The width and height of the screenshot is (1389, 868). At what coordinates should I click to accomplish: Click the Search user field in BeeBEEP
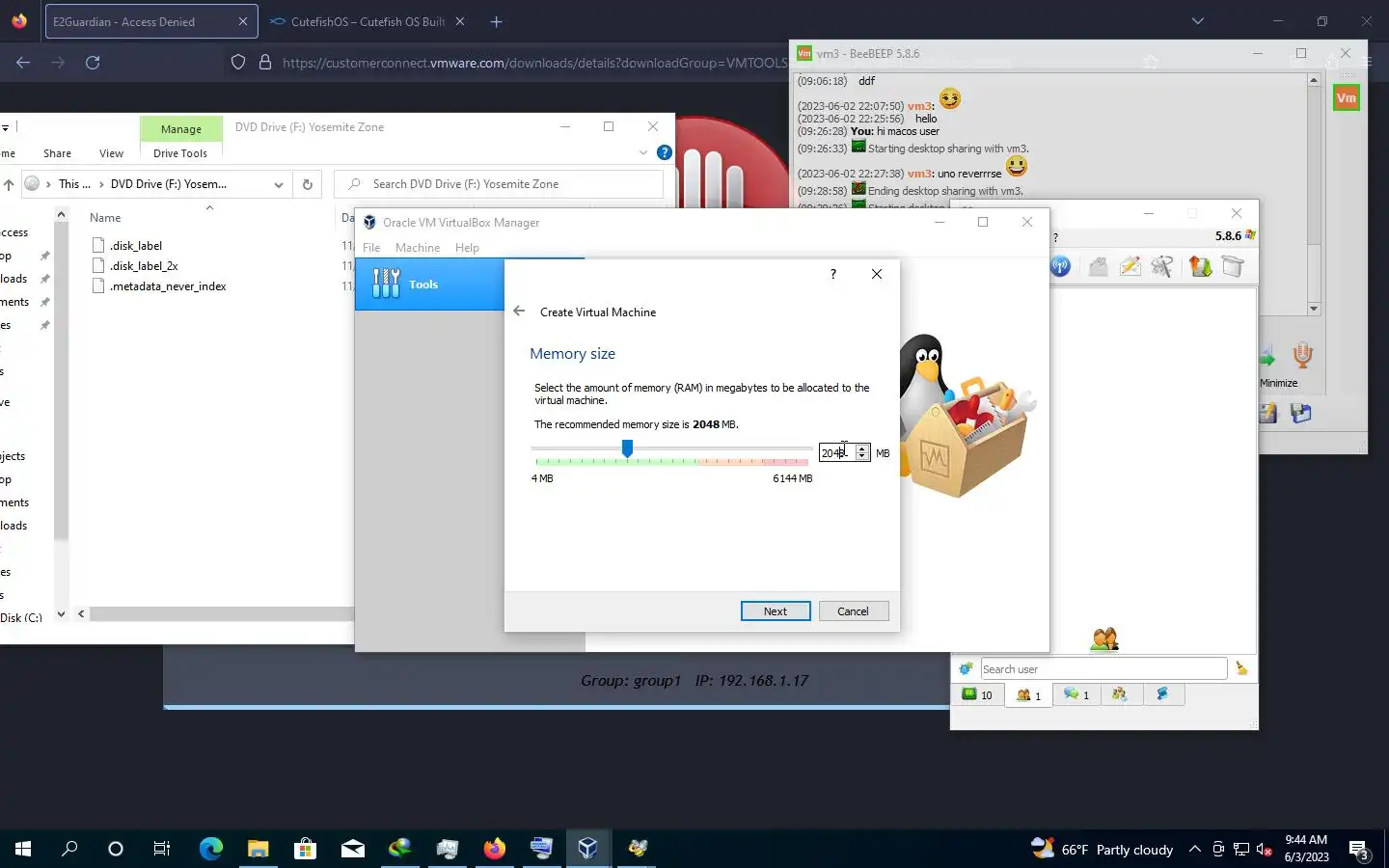tap(1103, 669)
